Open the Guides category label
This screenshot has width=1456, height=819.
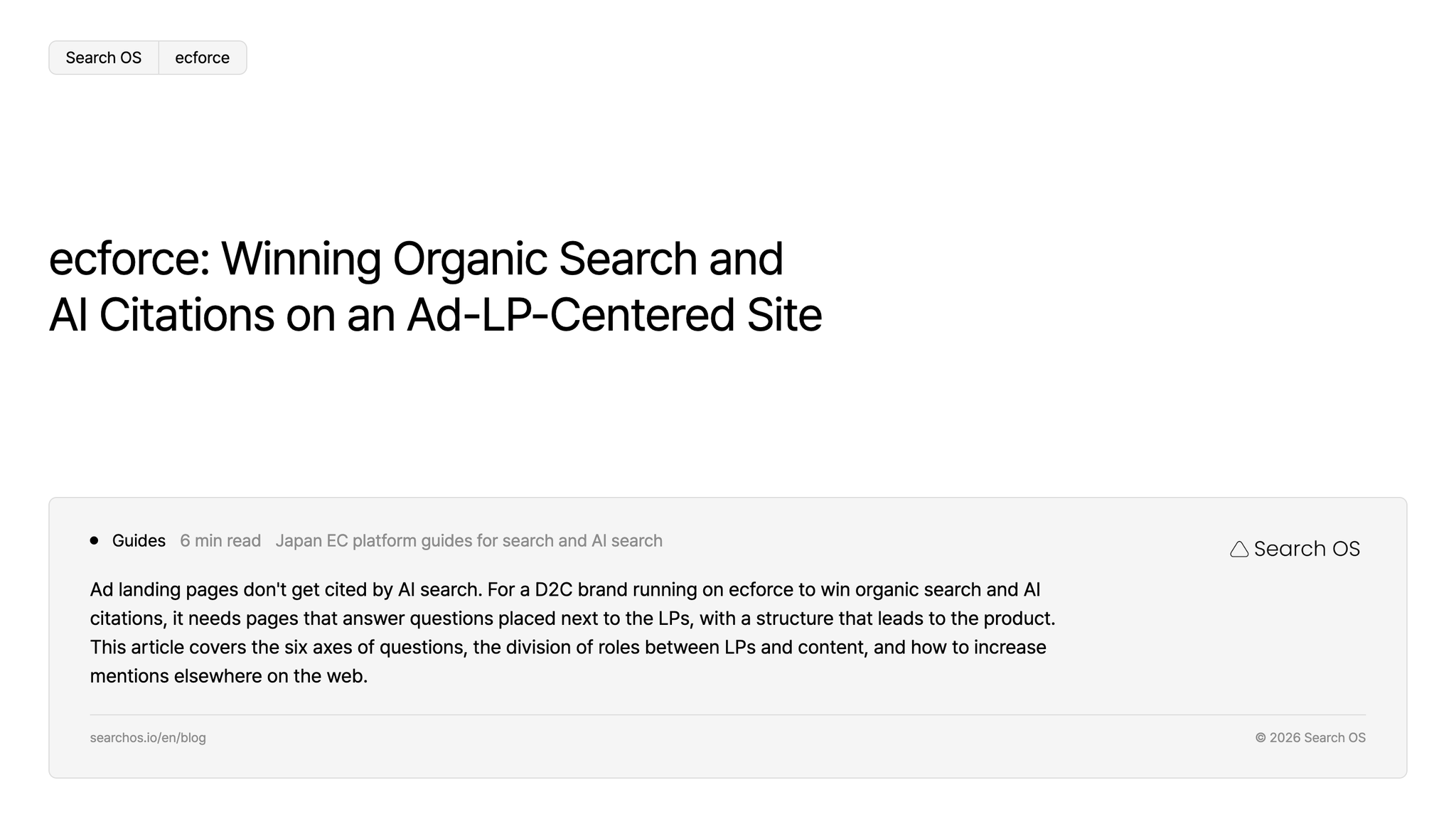point(139,541)
